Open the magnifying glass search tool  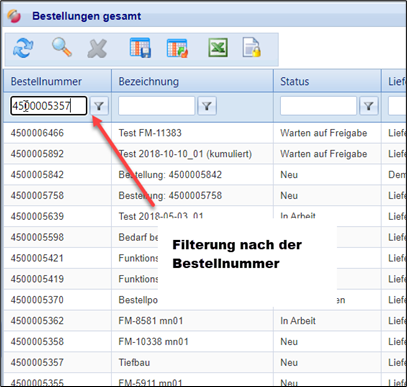pos(62,47)
